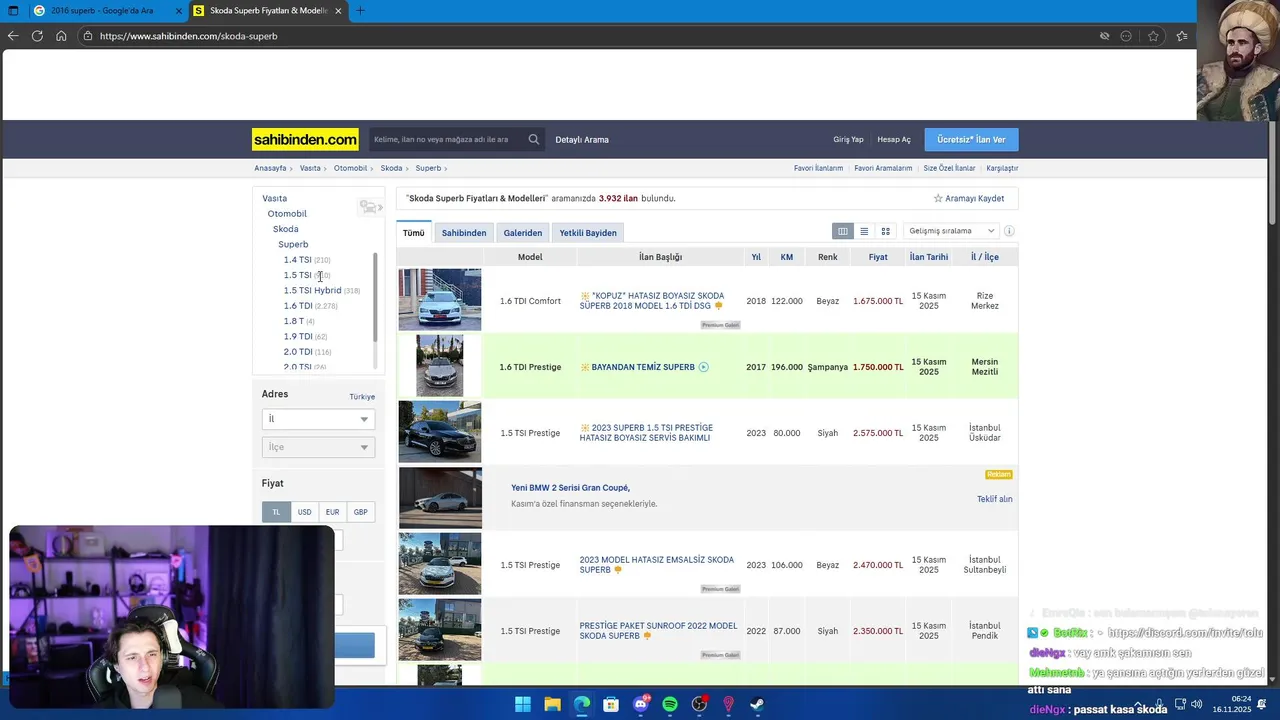Sort by İlan Tarihi column header
This screenshot has height=720, width=1280.
[929, 257]
